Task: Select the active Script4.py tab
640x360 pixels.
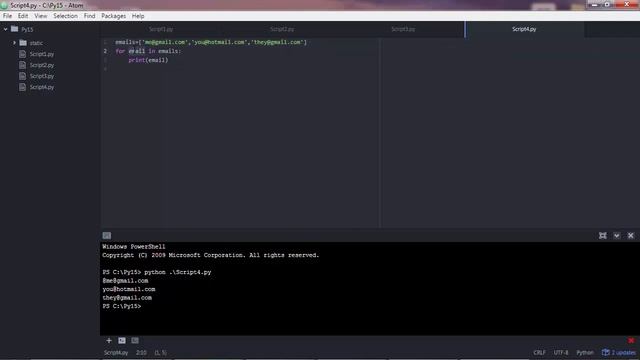Action: [x=524, y=29]
